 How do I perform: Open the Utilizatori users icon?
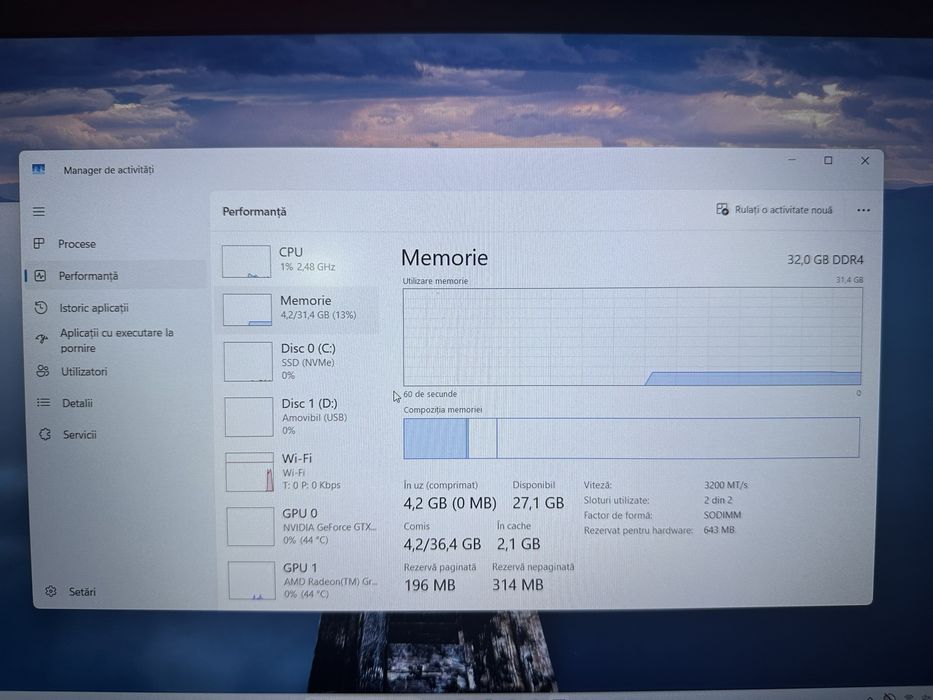pos(42,371)
